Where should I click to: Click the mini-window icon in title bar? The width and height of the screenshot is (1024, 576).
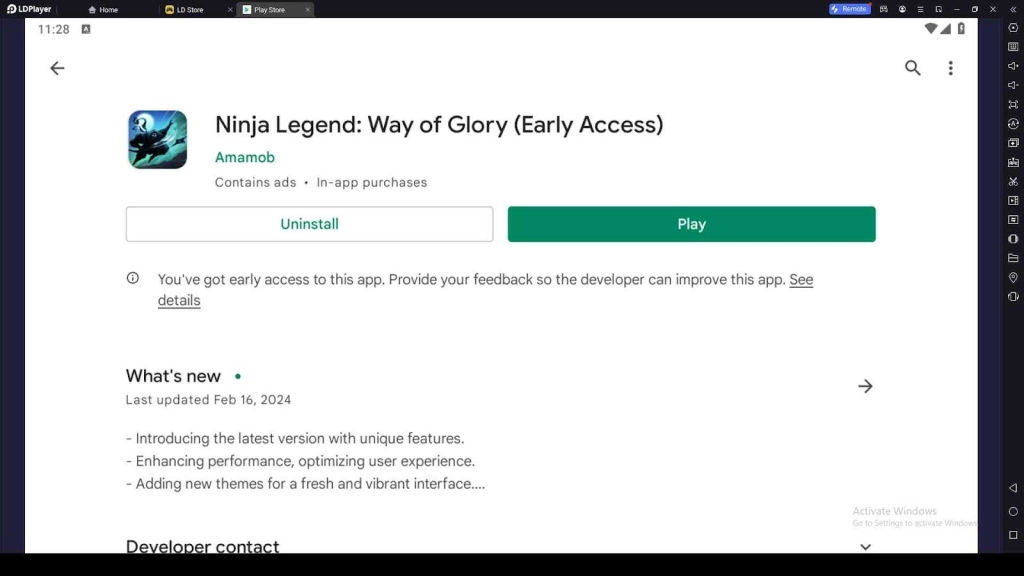[x=938, y=9]
